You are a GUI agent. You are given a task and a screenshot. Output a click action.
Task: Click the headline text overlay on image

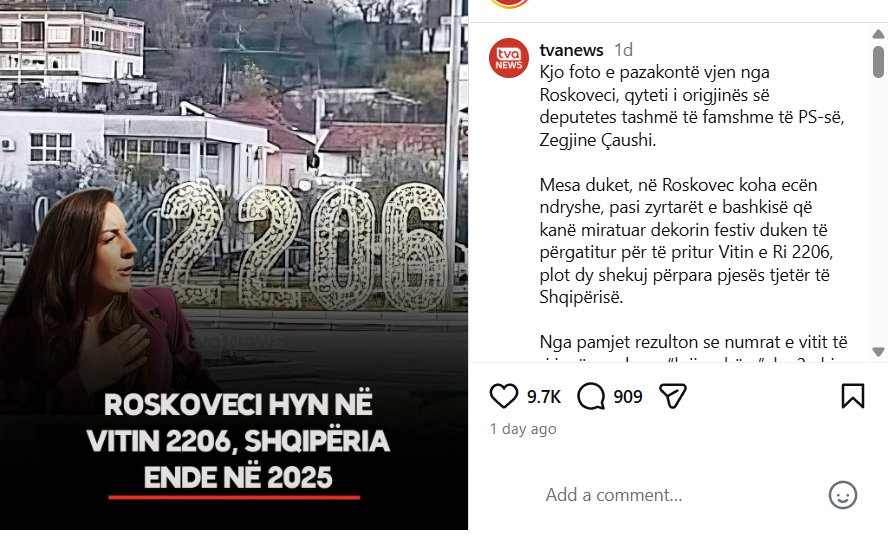tap(238, 441)
